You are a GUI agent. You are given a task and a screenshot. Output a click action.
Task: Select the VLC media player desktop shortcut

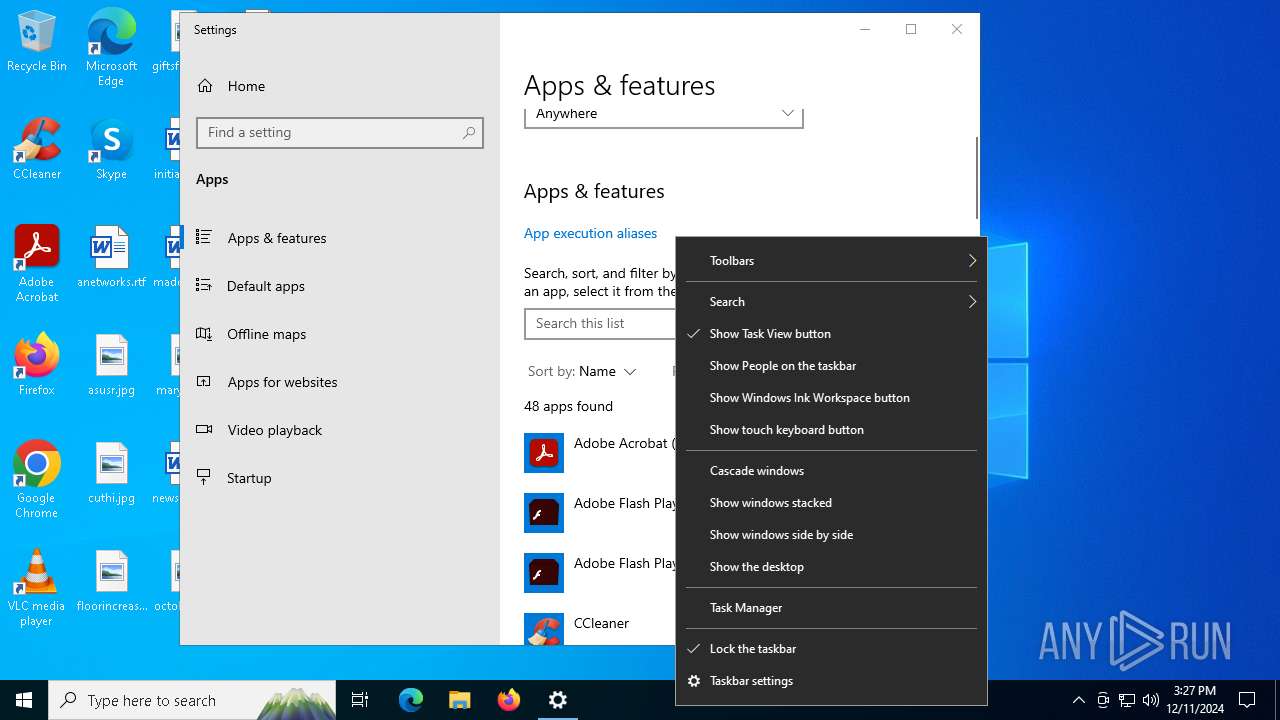pyautogui.click(x=37, y=588)
